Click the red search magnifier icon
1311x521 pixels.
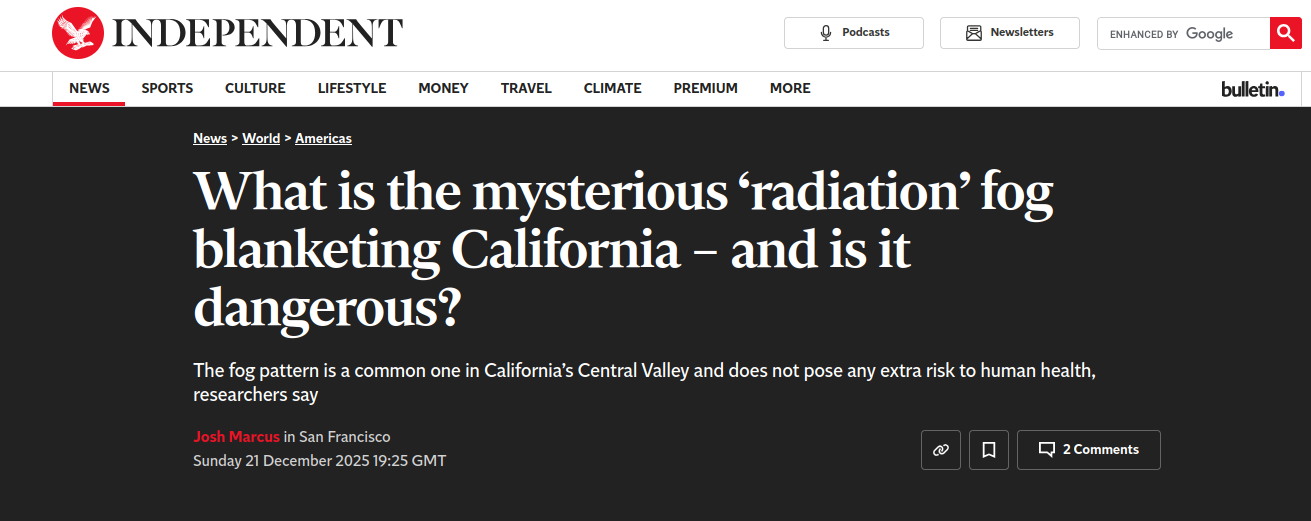(1285, 33)
